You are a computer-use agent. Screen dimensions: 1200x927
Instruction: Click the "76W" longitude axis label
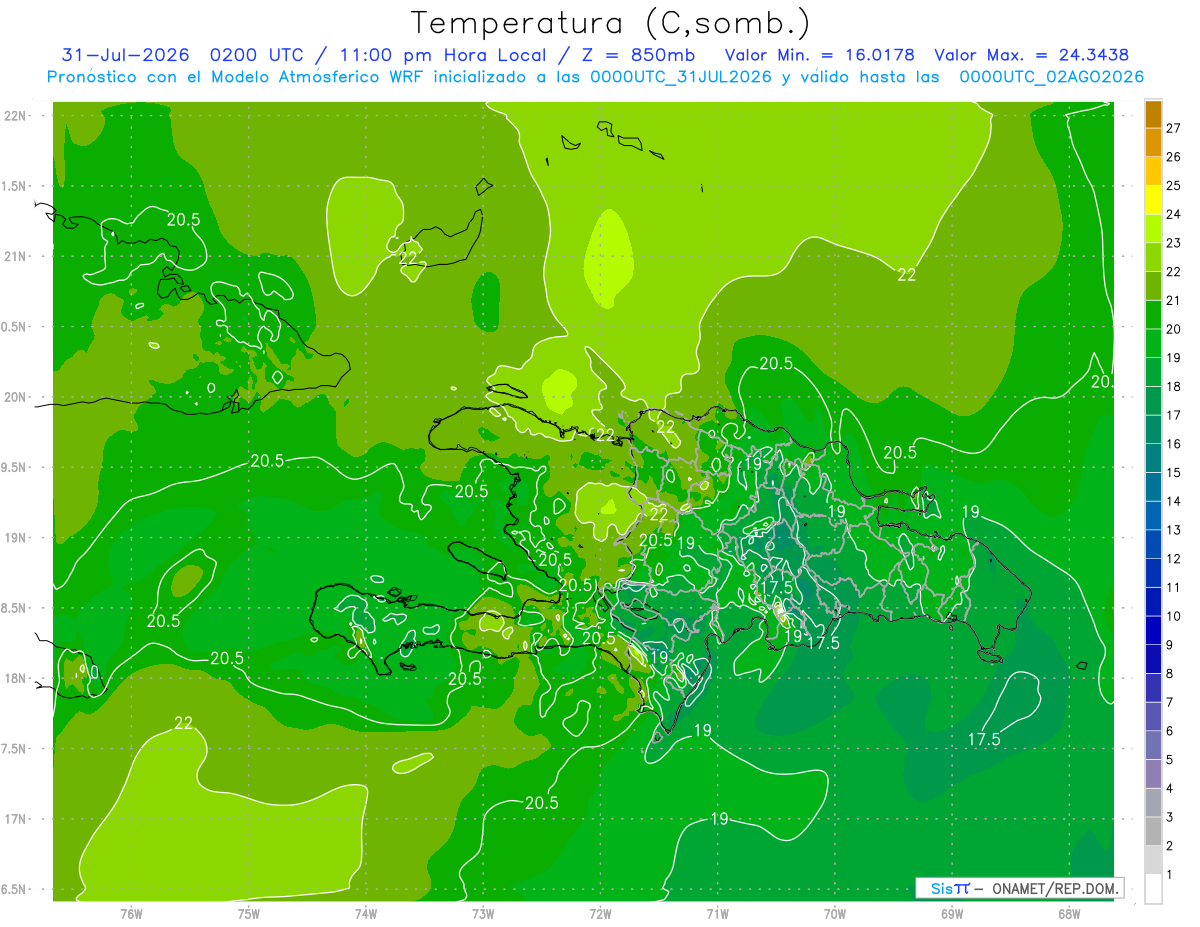pyautogui.click(x=131, y=913)
